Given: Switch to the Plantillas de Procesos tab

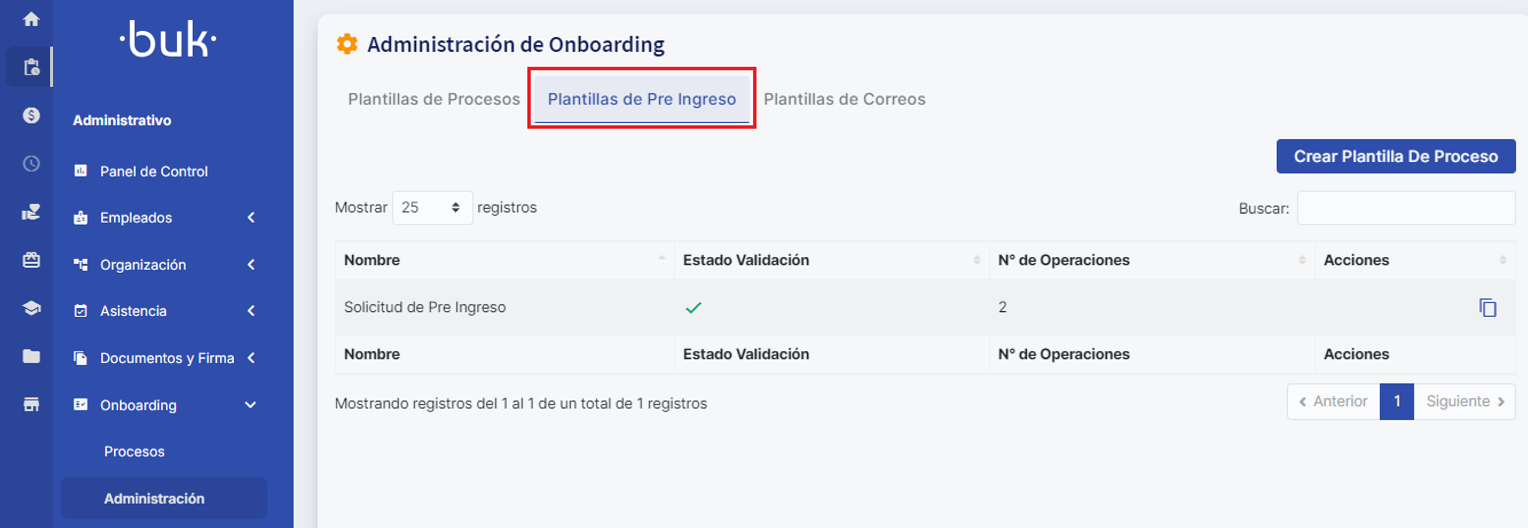Looking at the screenshot, I should tap(434, 99).
